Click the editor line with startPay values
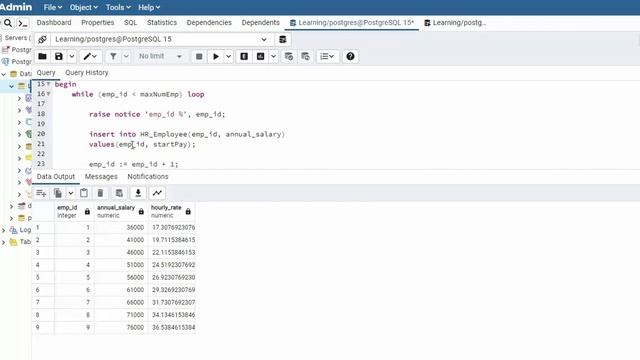 142,144
